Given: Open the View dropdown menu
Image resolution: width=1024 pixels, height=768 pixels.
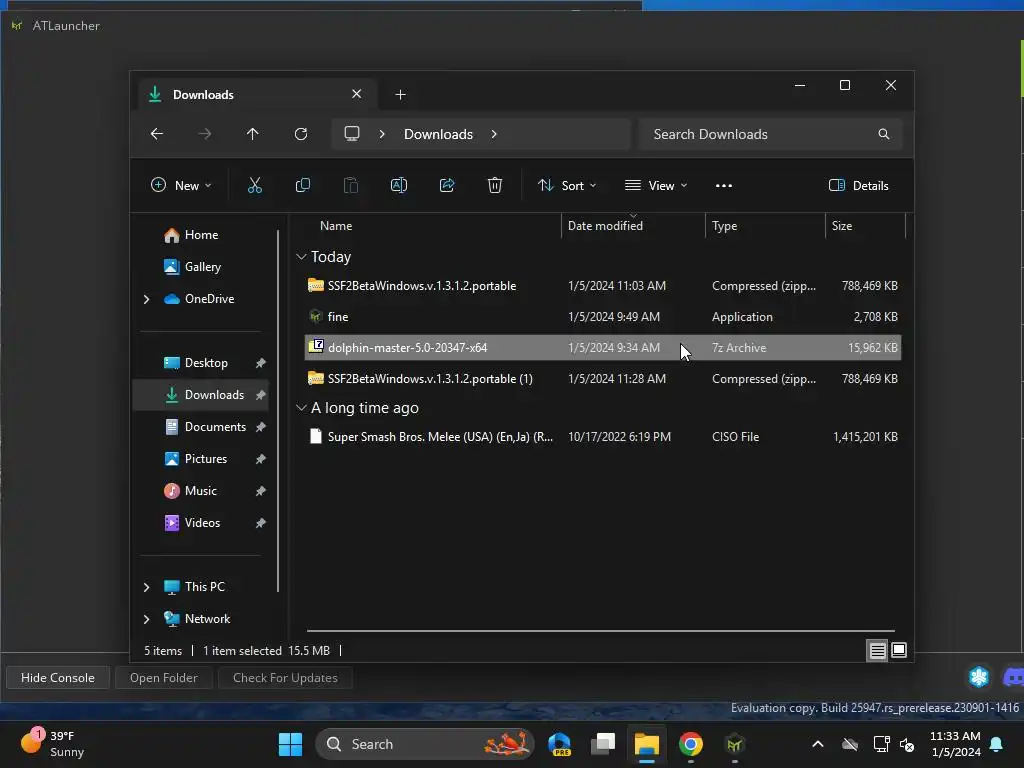Looking at the screenshot, I should point(656,185).
